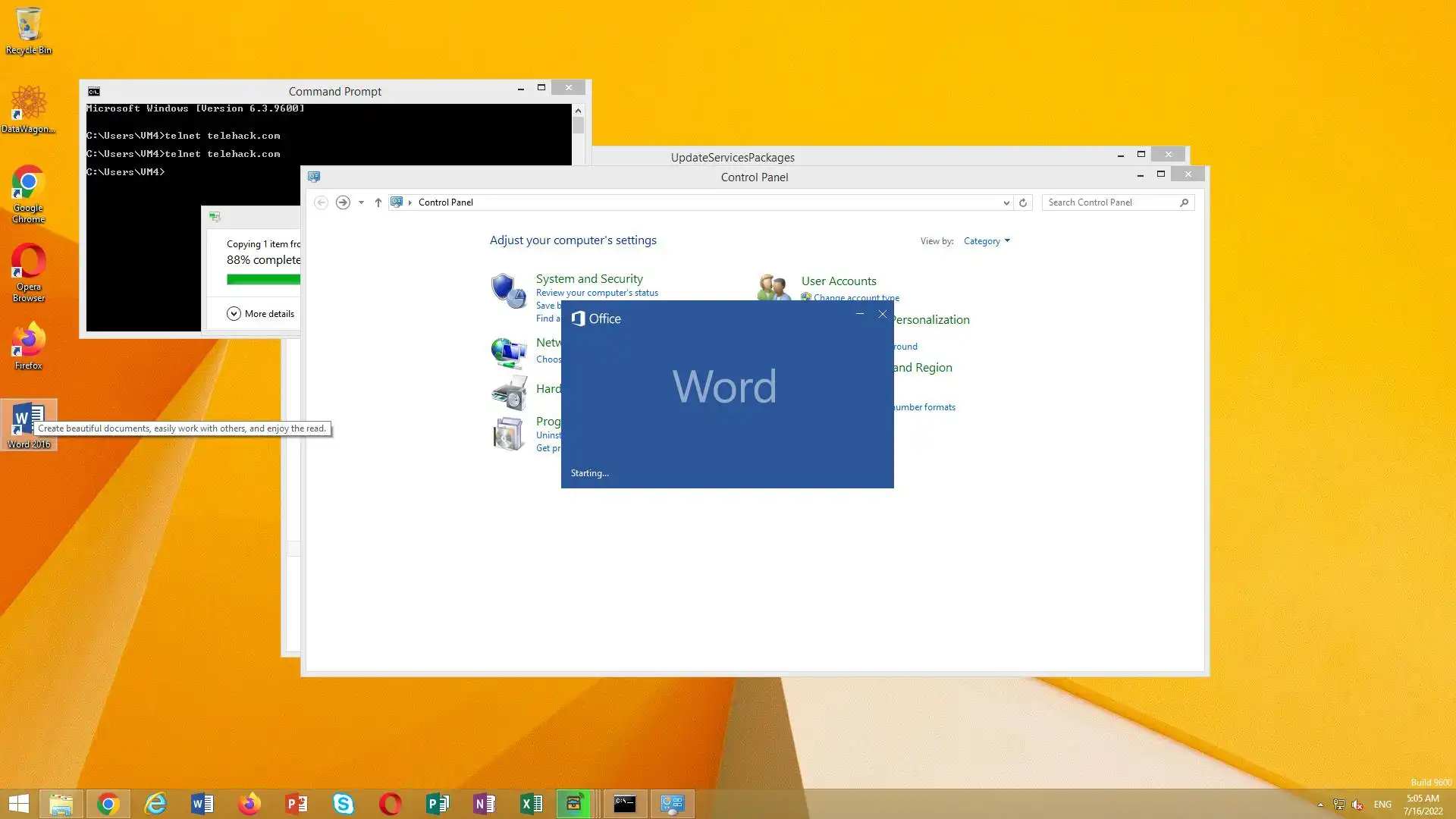Click Review your computer's status
This screenshot has height=819, width=1456.
596,293
